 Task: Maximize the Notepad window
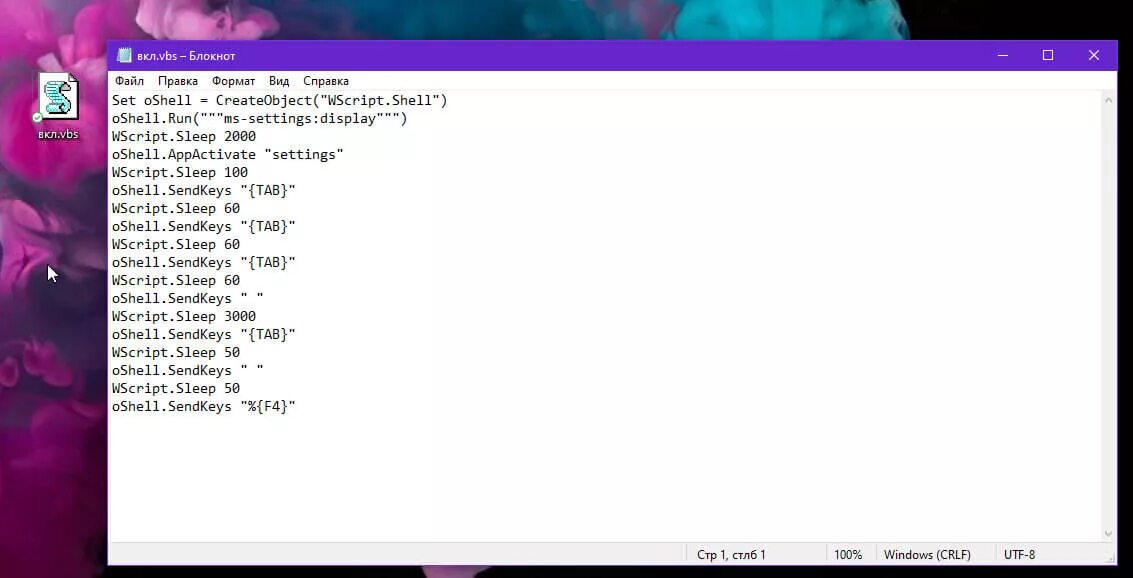[1048, 56]
